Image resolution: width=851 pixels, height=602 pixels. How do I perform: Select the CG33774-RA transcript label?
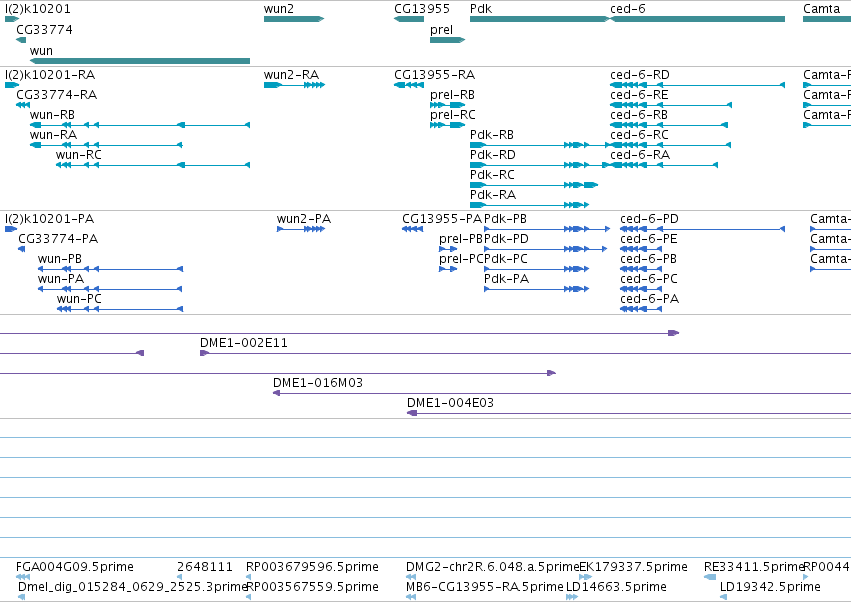56,94
